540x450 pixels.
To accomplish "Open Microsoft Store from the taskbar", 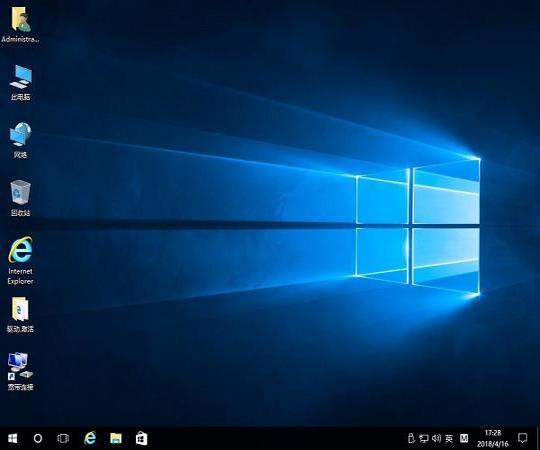I will pos(142,438).
